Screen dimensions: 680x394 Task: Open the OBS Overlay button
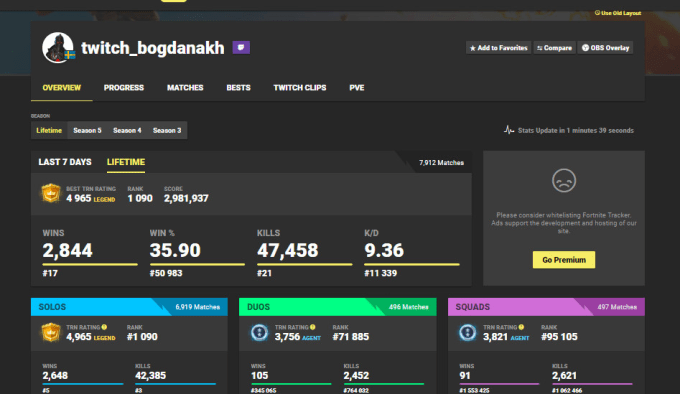[605, 48]
